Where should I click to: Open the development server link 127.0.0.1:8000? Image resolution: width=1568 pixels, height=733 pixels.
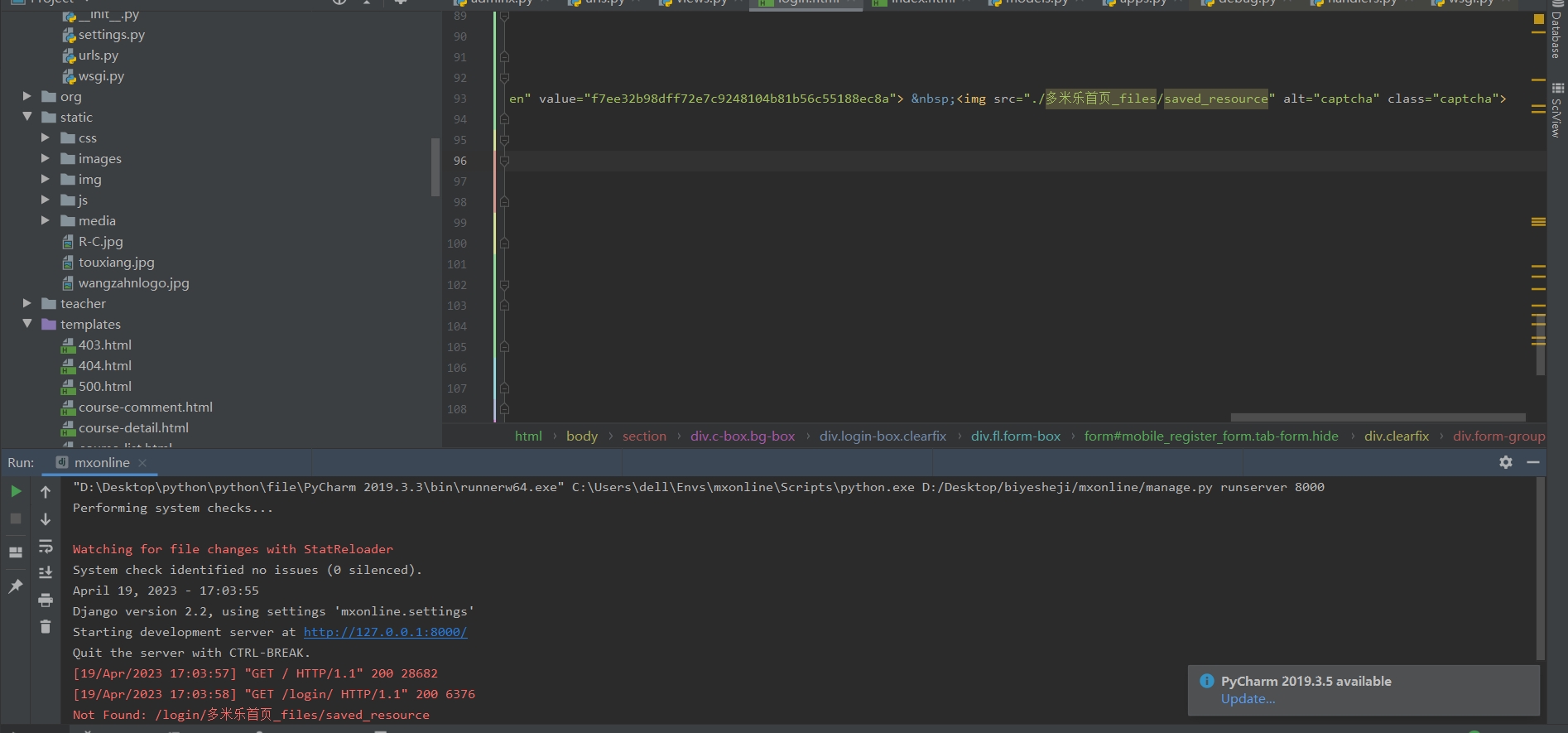[385, 632]
